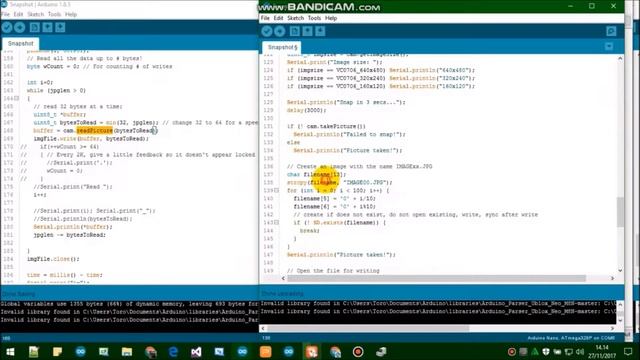This screenshot has width=640, height=360.
Task: Select the Snapshot § tab in right window
Action: [282, 47]
